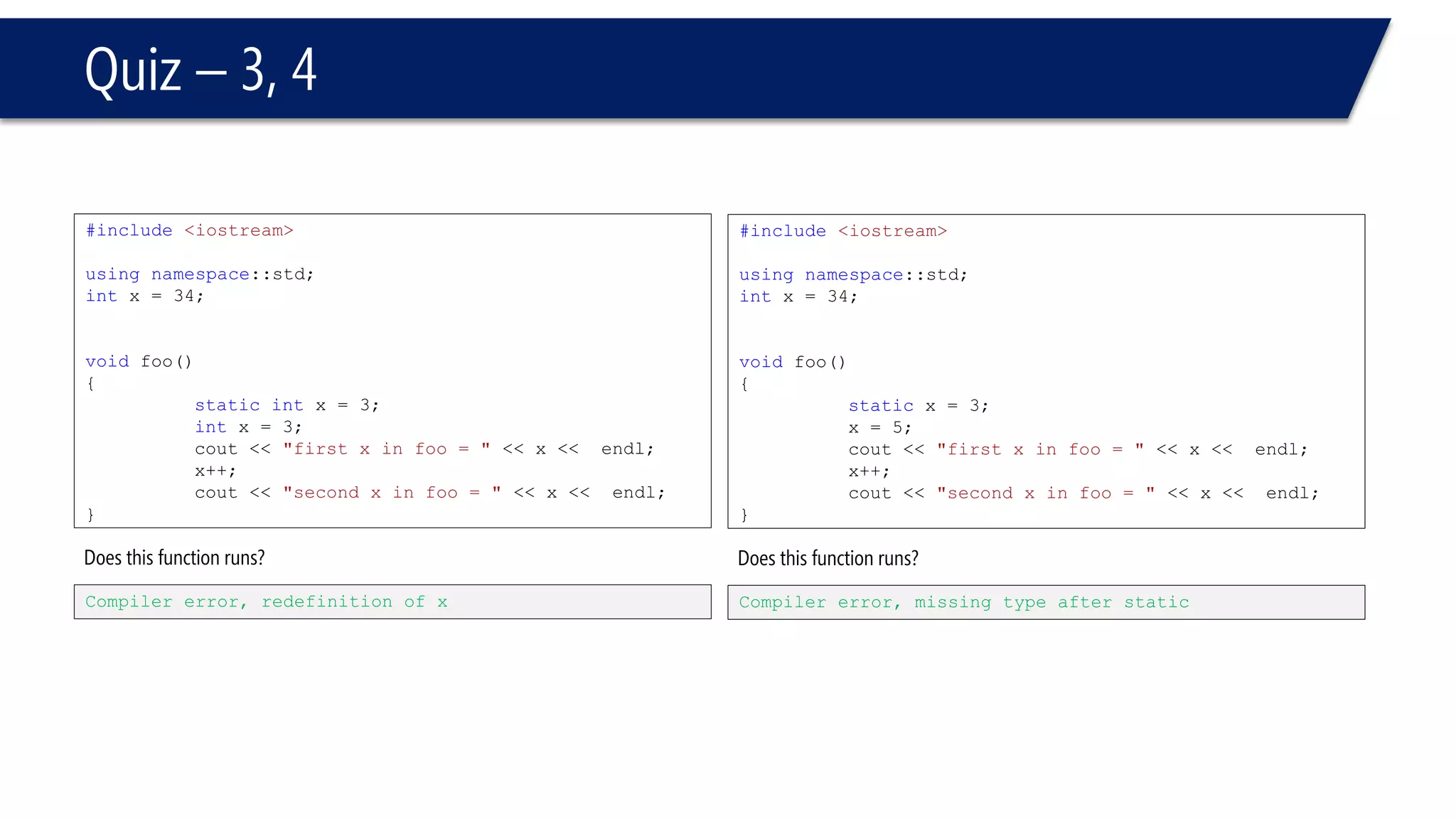1456x819 pixels.
Task: Click left "Does this function runs?" question
Action: 174,557
